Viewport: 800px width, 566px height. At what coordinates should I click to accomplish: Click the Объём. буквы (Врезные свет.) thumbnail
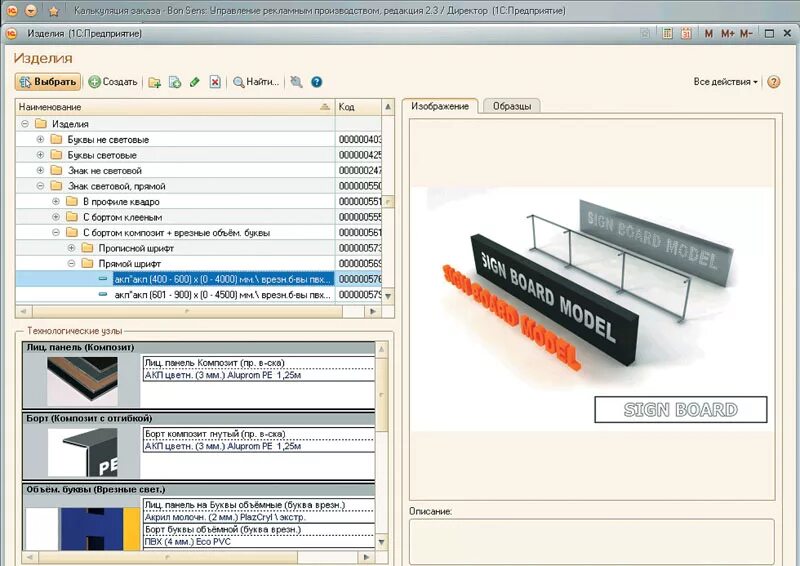82,528
